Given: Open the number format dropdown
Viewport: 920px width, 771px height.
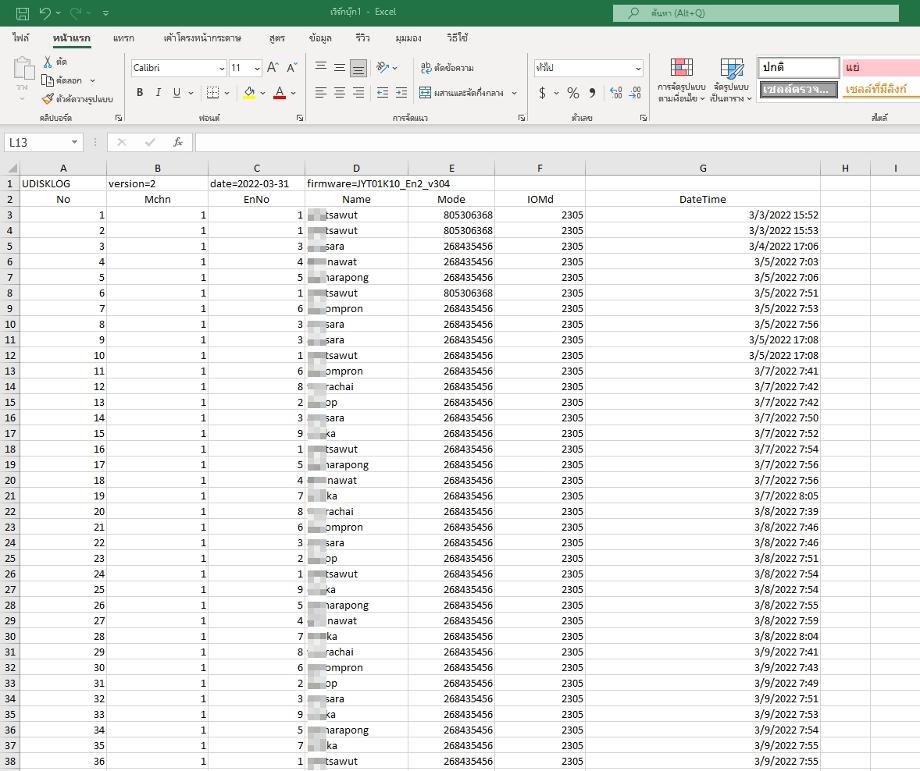Looking at the screenshot, I should coord(589,68).
